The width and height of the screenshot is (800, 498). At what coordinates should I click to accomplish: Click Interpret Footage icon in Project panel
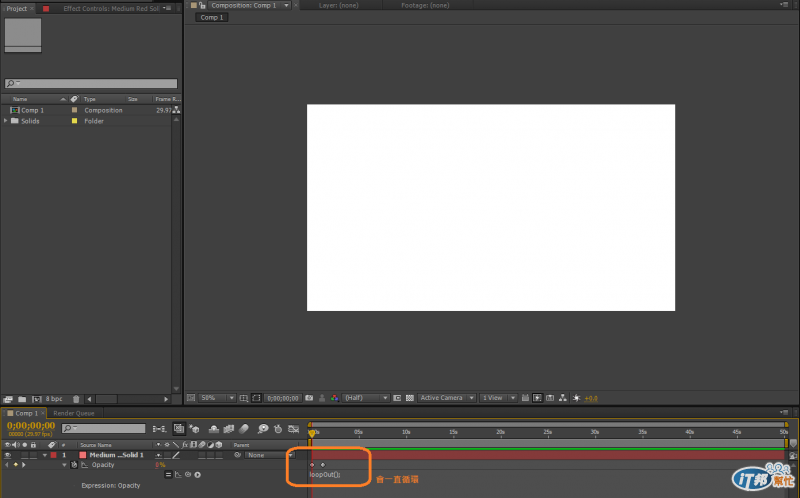[8, 399]
